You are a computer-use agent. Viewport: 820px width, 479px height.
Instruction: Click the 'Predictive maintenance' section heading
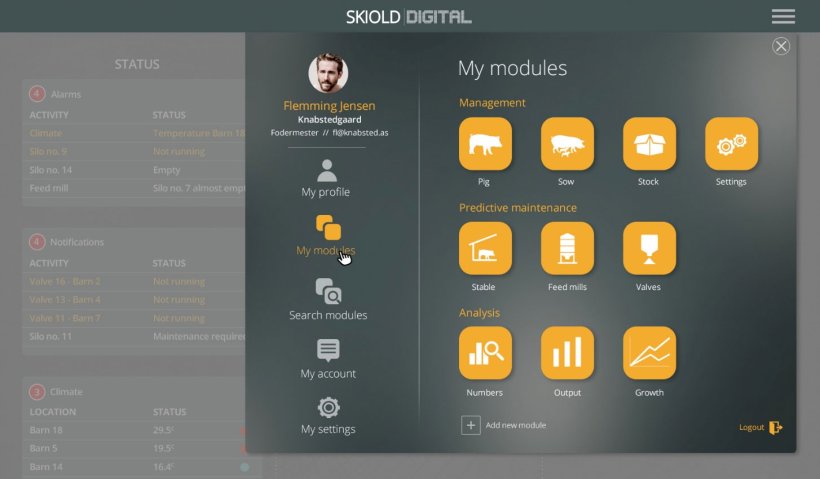point(518,208)
